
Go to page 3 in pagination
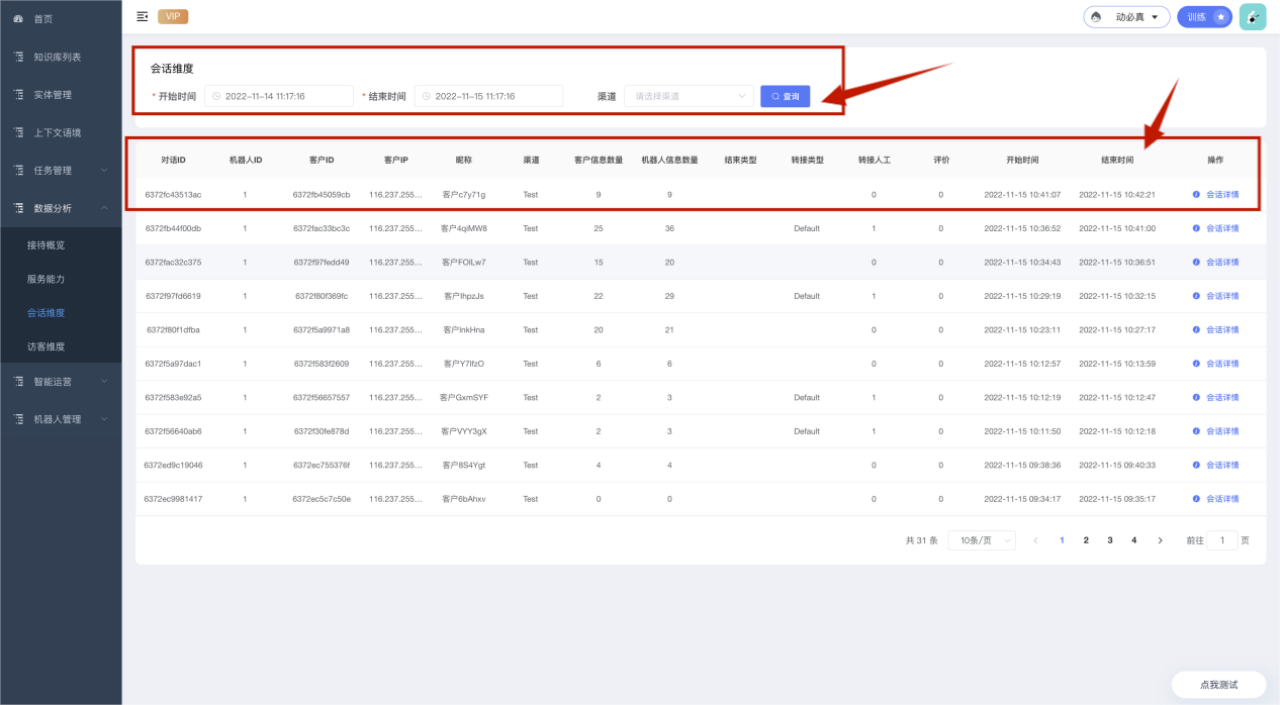tap(1109, 540)
